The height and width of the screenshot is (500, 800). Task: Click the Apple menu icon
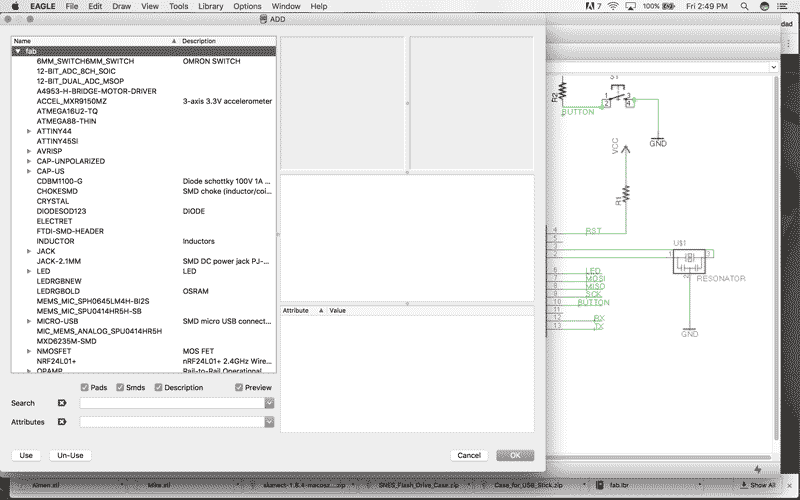[15, 6]
